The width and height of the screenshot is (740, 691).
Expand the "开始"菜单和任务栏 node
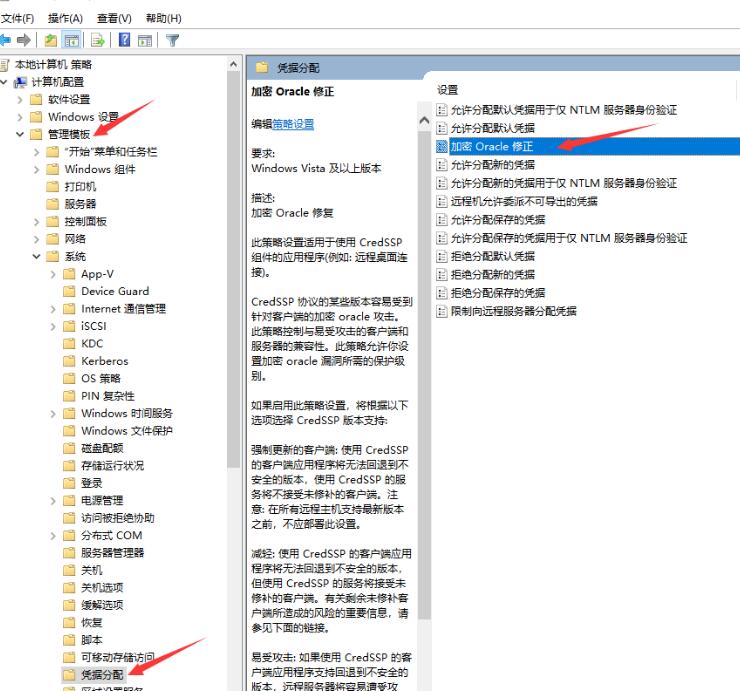click(x=36, y=152)
